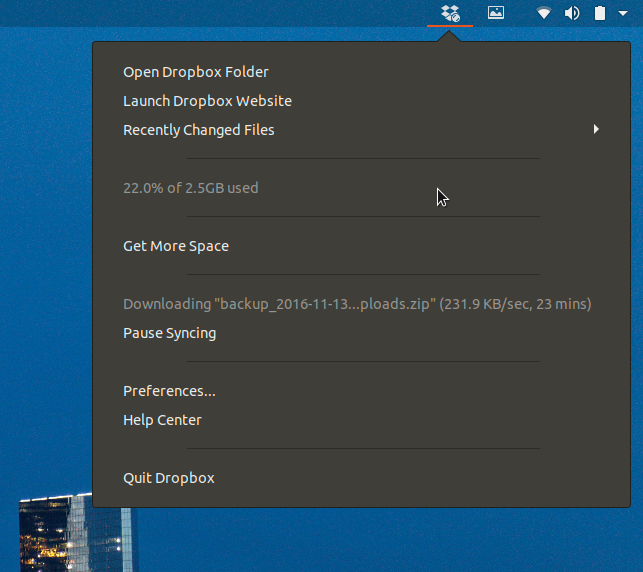Pause Syncing in Dropbox
Screen dimensions: 643x572
point(169,333)
